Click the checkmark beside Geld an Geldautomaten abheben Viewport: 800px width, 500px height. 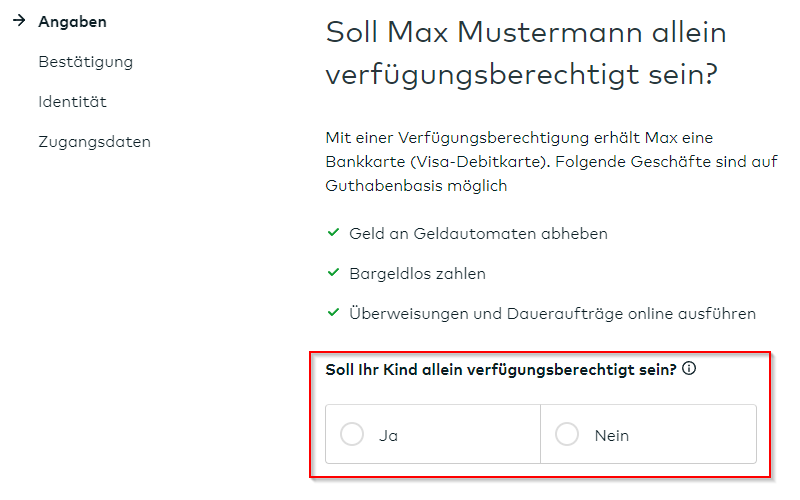[334, 233]
